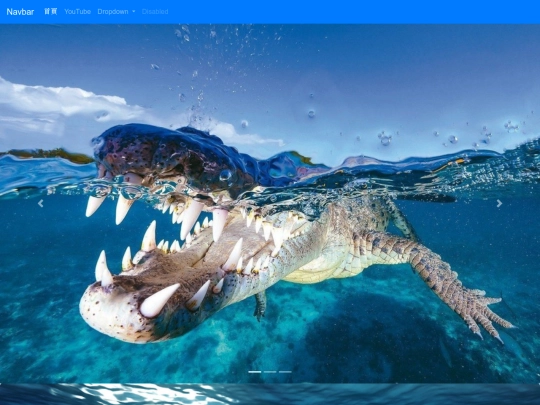Viewport: 540px width, 405px height.
Task: Open the Chinese home link in navbar
Action: point(51,11)
